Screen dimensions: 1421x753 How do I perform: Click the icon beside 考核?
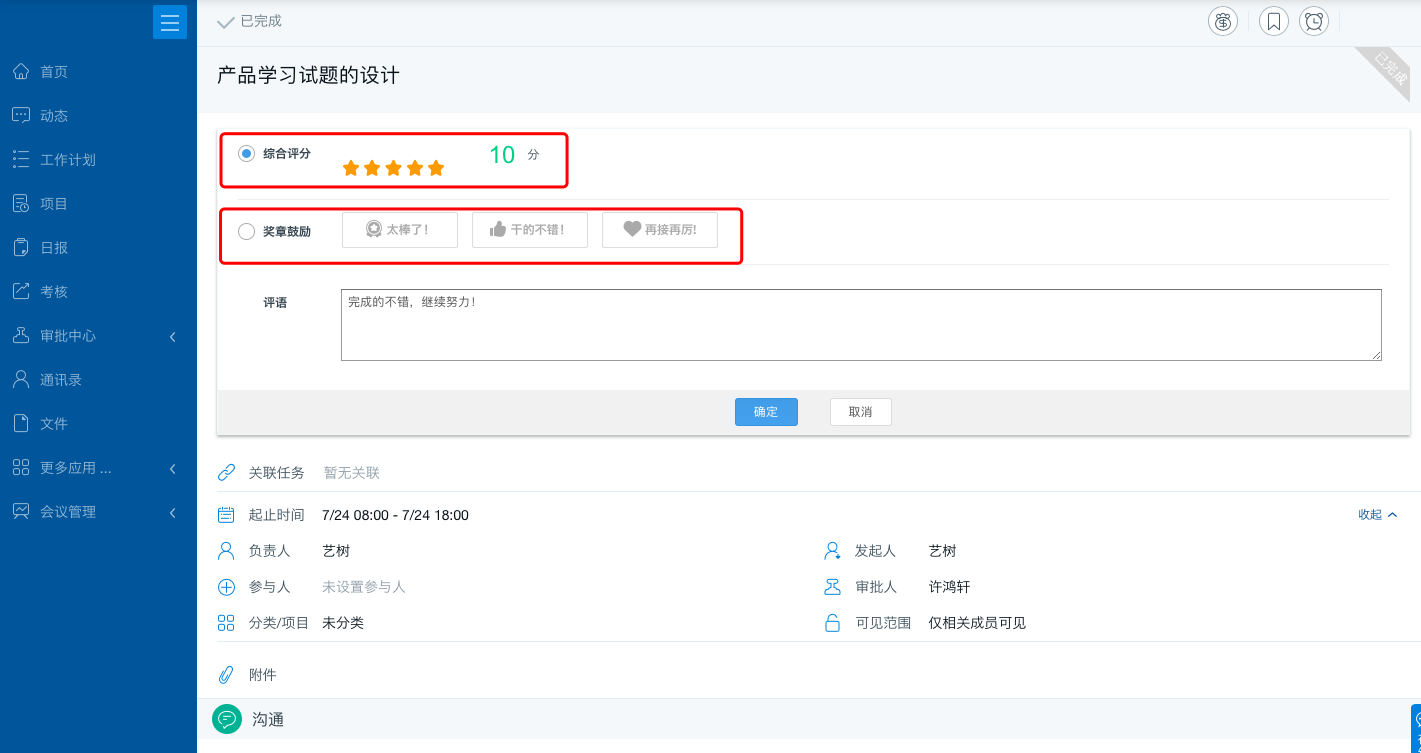(21, 291)
